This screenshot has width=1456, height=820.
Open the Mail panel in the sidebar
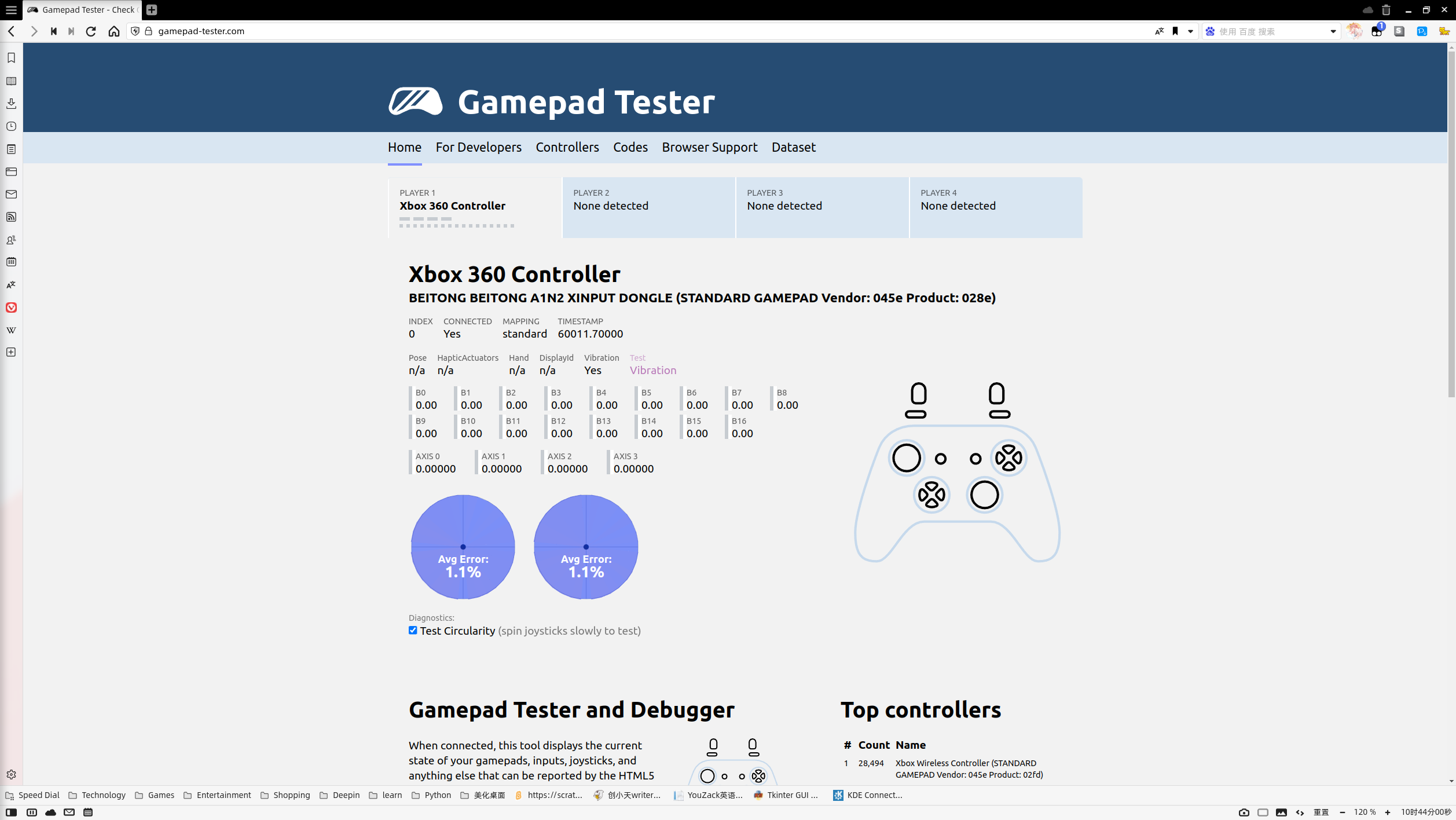tap(12, 194)
